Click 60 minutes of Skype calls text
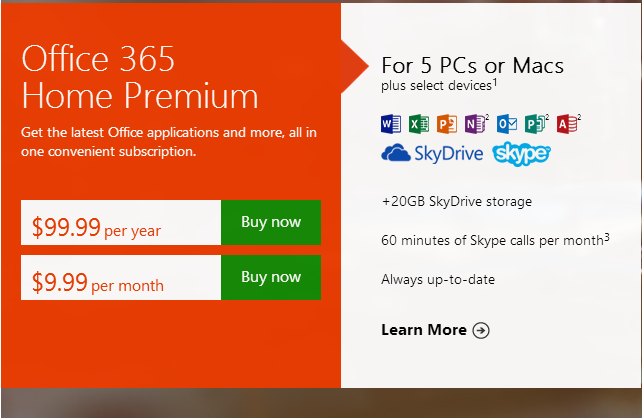The height and width of the screenshot is (418, 642). [x=495, y=240]
